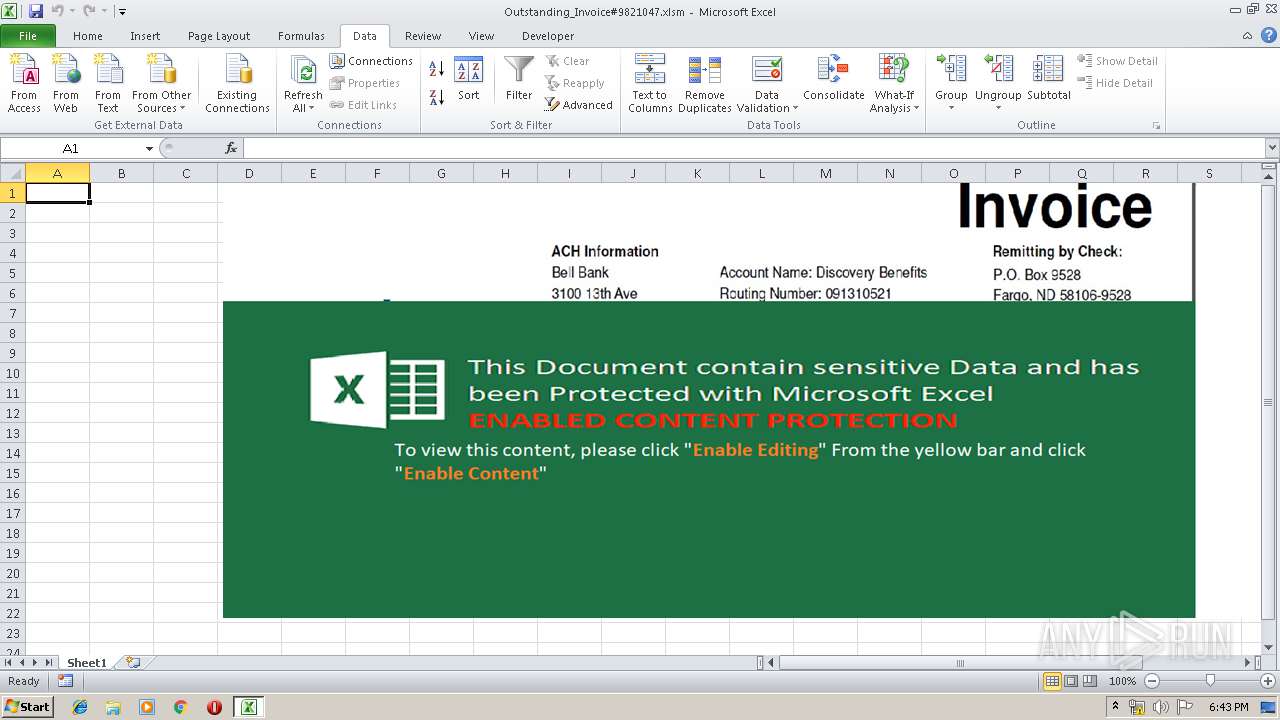The image size is (1280, 720).
Task: Import data From Text
Action: tap(107, 84)
